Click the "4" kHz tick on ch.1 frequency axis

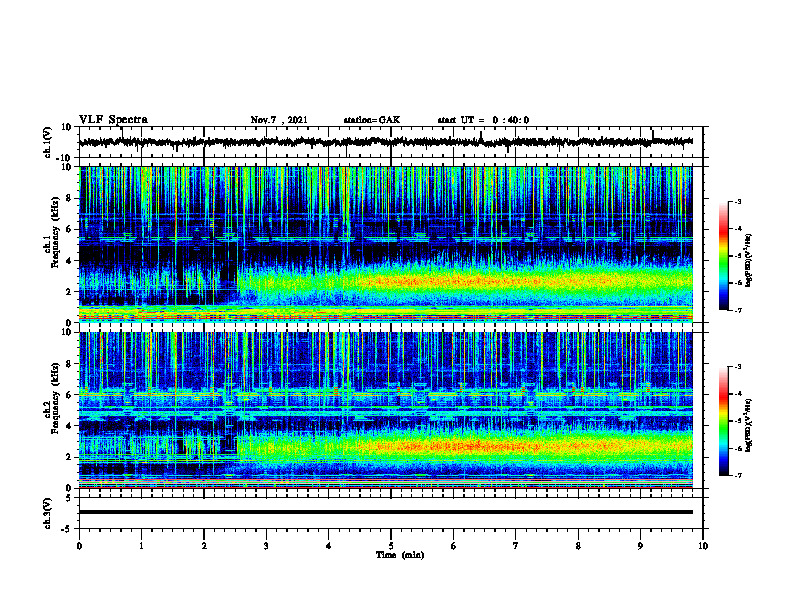point(70,261)
